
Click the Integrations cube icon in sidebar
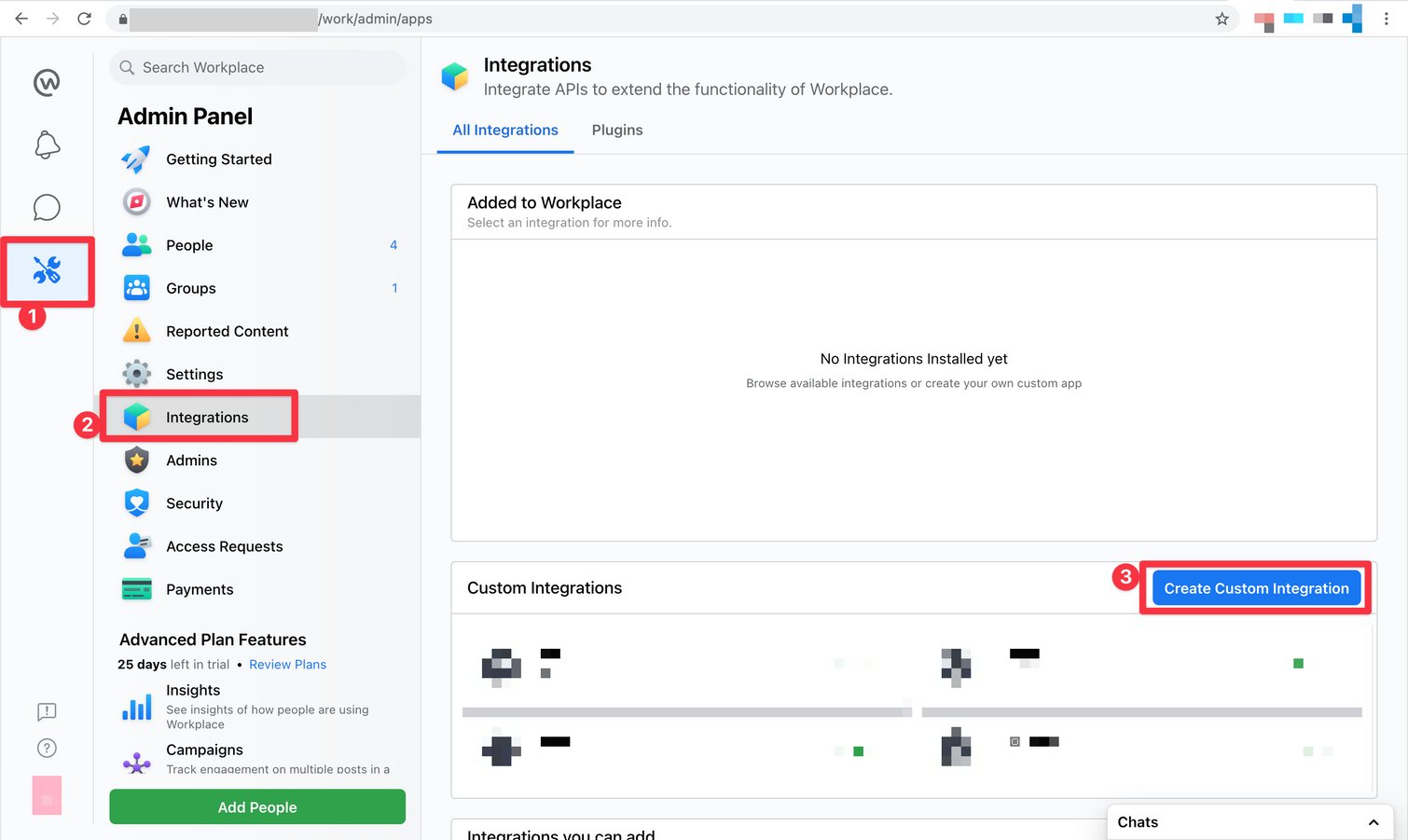point(136,417)
